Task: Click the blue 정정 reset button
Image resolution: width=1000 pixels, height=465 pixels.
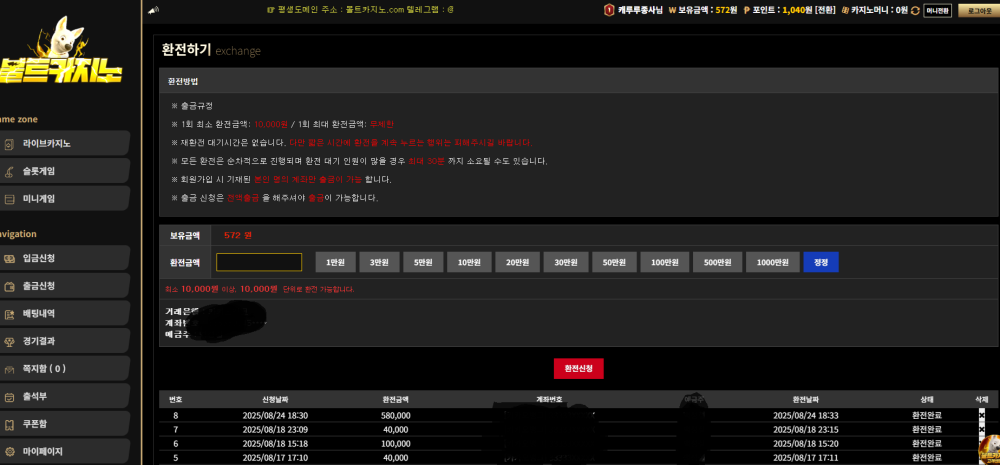Action: click(x=821, y=262)
